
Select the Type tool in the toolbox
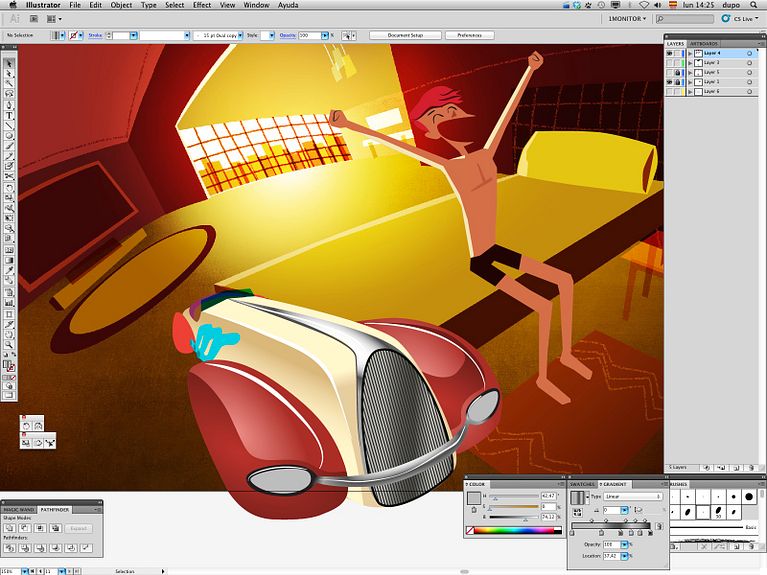pyautogui.click(x=10, y=115)
